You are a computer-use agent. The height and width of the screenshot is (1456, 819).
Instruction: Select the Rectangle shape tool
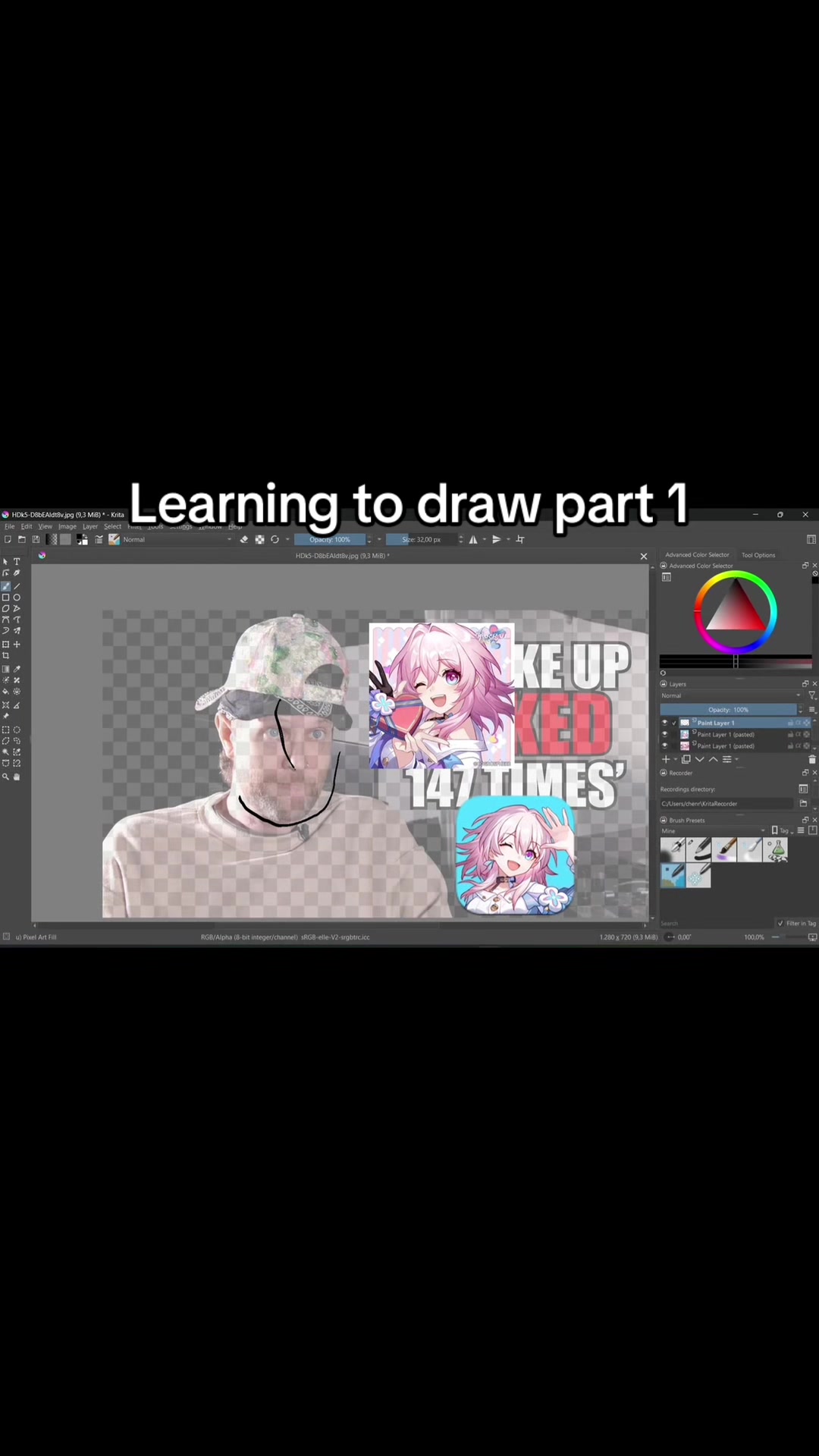pyautogui.click(x=5, y=598)
